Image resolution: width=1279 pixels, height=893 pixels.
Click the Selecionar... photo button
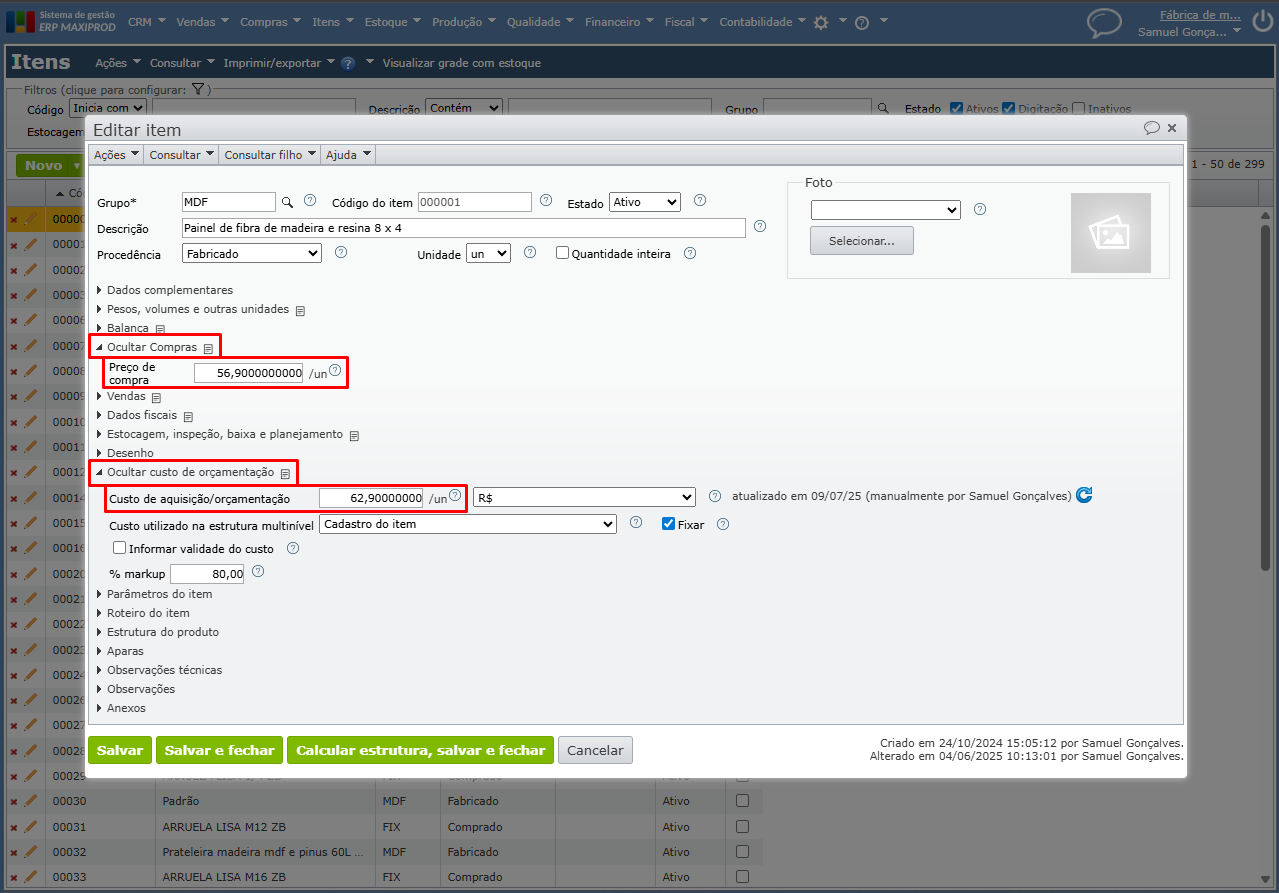pos(862,241)
